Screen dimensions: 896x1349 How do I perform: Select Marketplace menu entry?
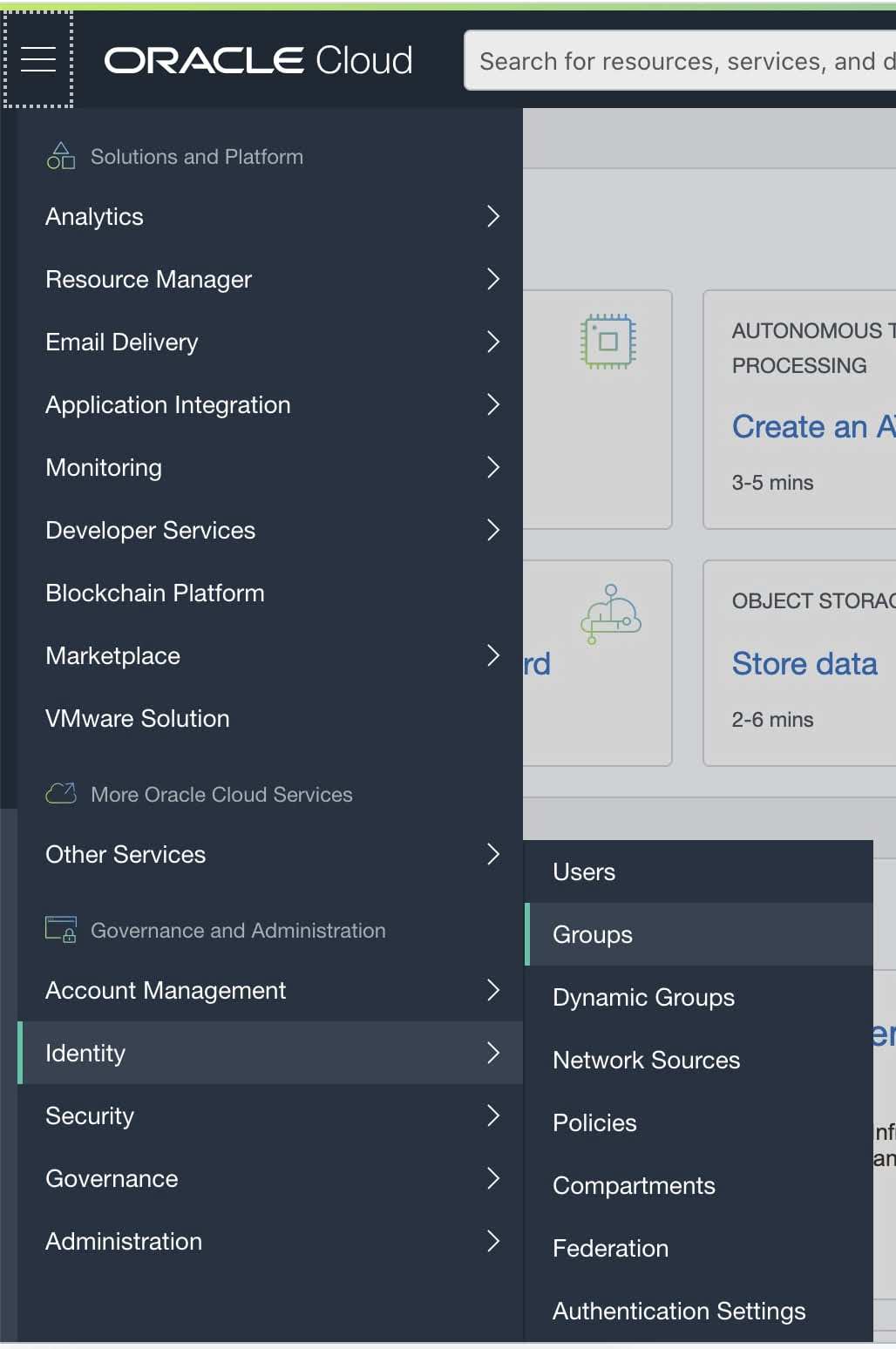(270, 655)
